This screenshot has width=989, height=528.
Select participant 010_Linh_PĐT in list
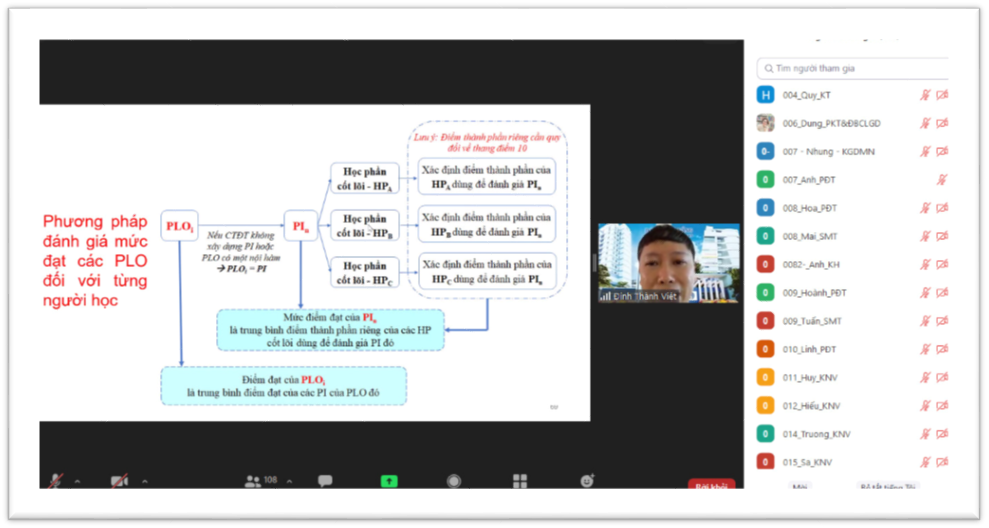point(810,349)
